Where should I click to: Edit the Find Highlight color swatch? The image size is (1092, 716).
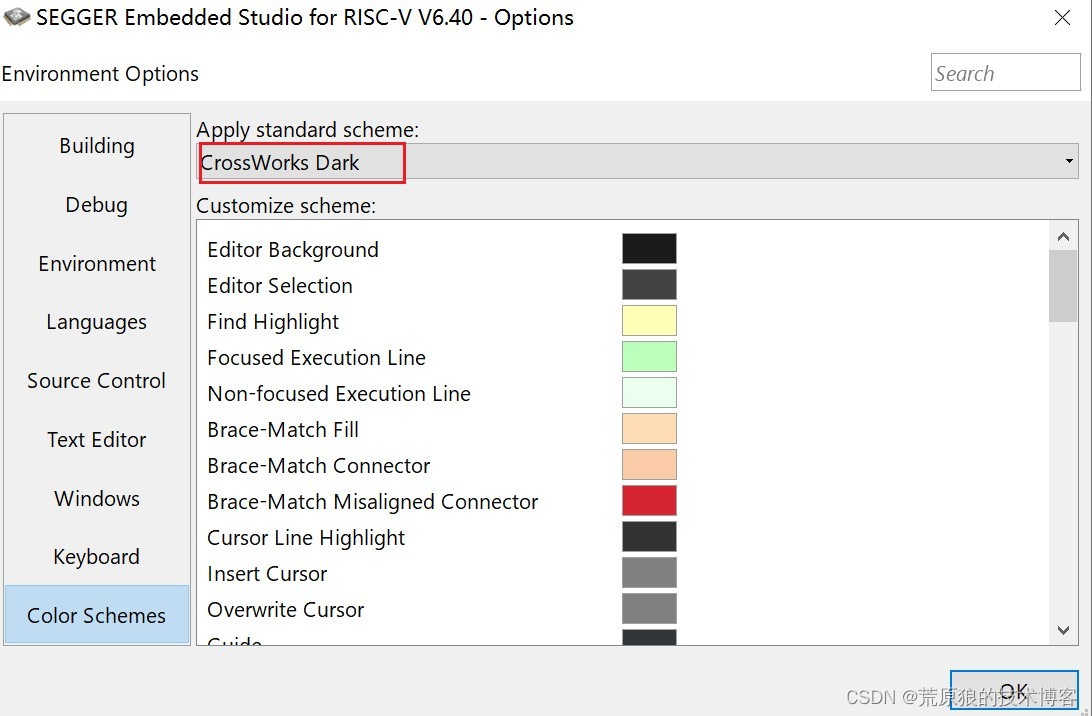[649, 320]
